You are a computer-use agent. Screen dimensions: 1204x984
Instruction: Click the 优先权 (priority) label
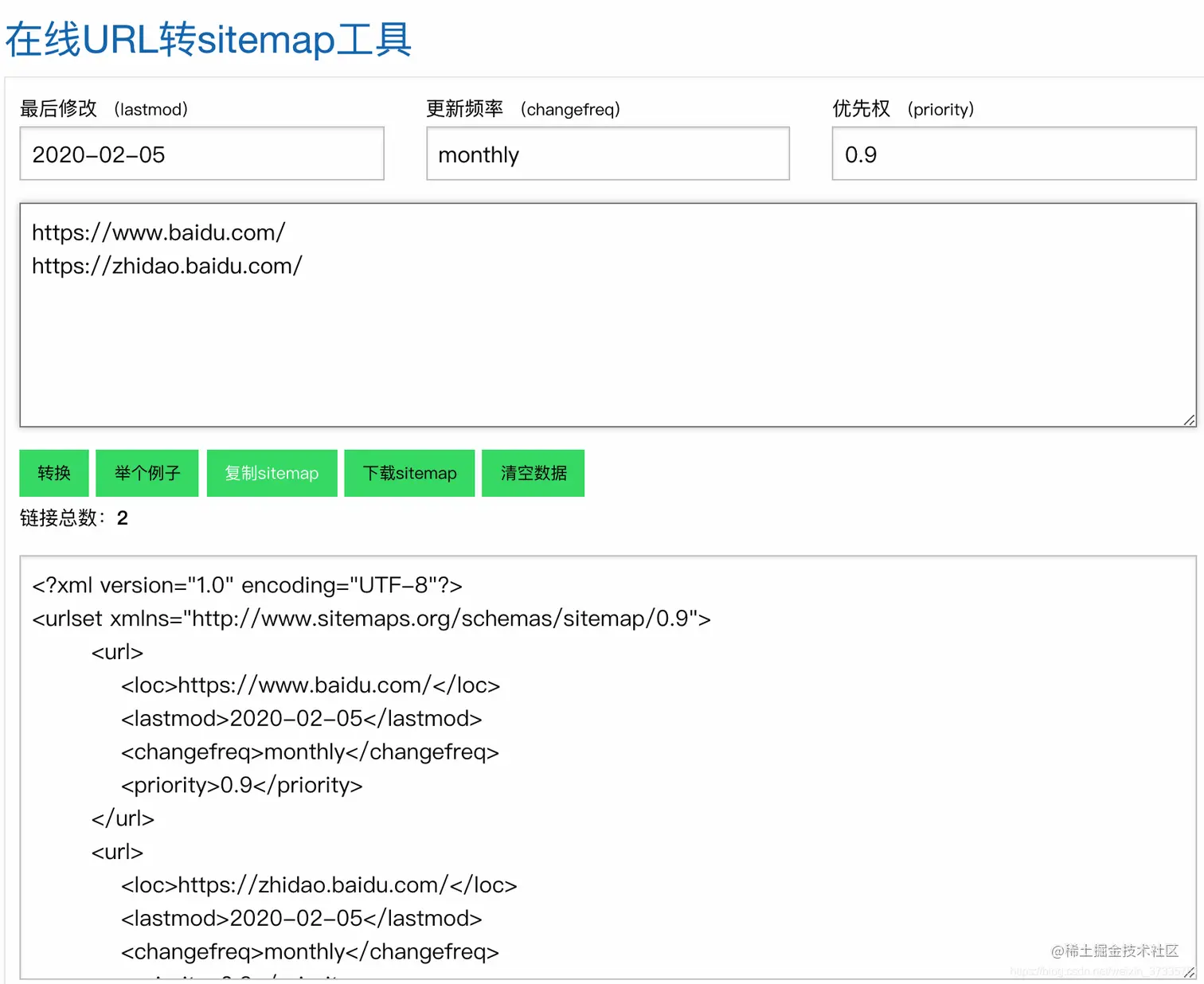[904, 109]
